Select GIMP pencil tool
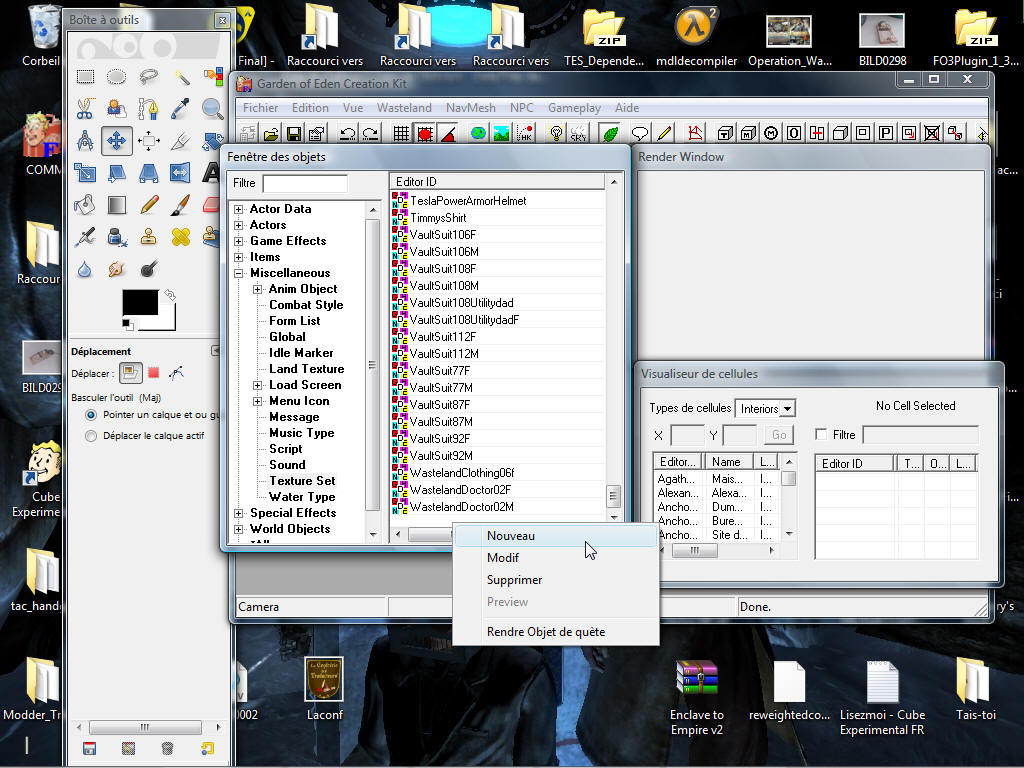The image size is (1024, 768). (149, 204)
